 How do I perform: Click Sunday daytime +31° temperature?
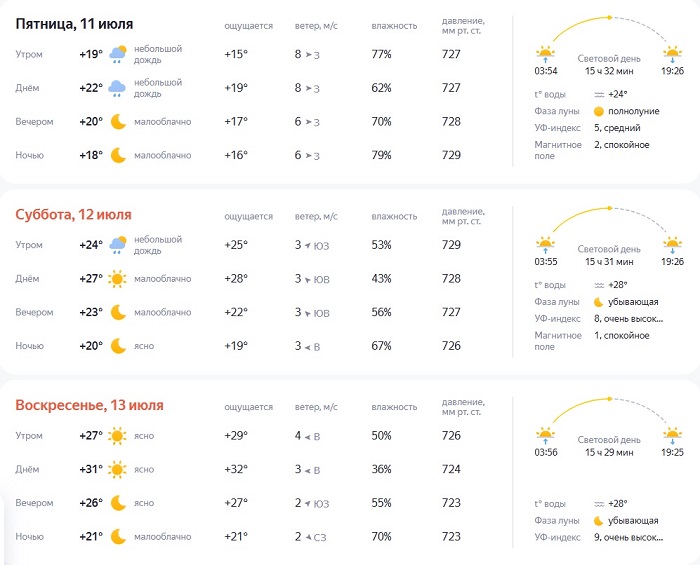pyautogui.click(x=90, y=469)
